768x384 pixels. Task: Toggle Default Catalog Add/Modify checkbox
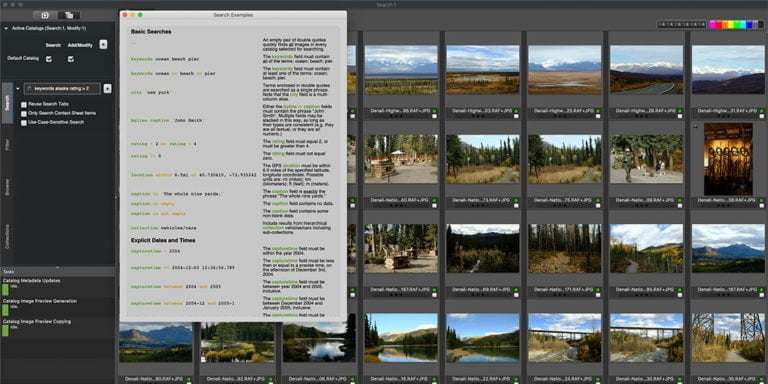coord(71,59)
